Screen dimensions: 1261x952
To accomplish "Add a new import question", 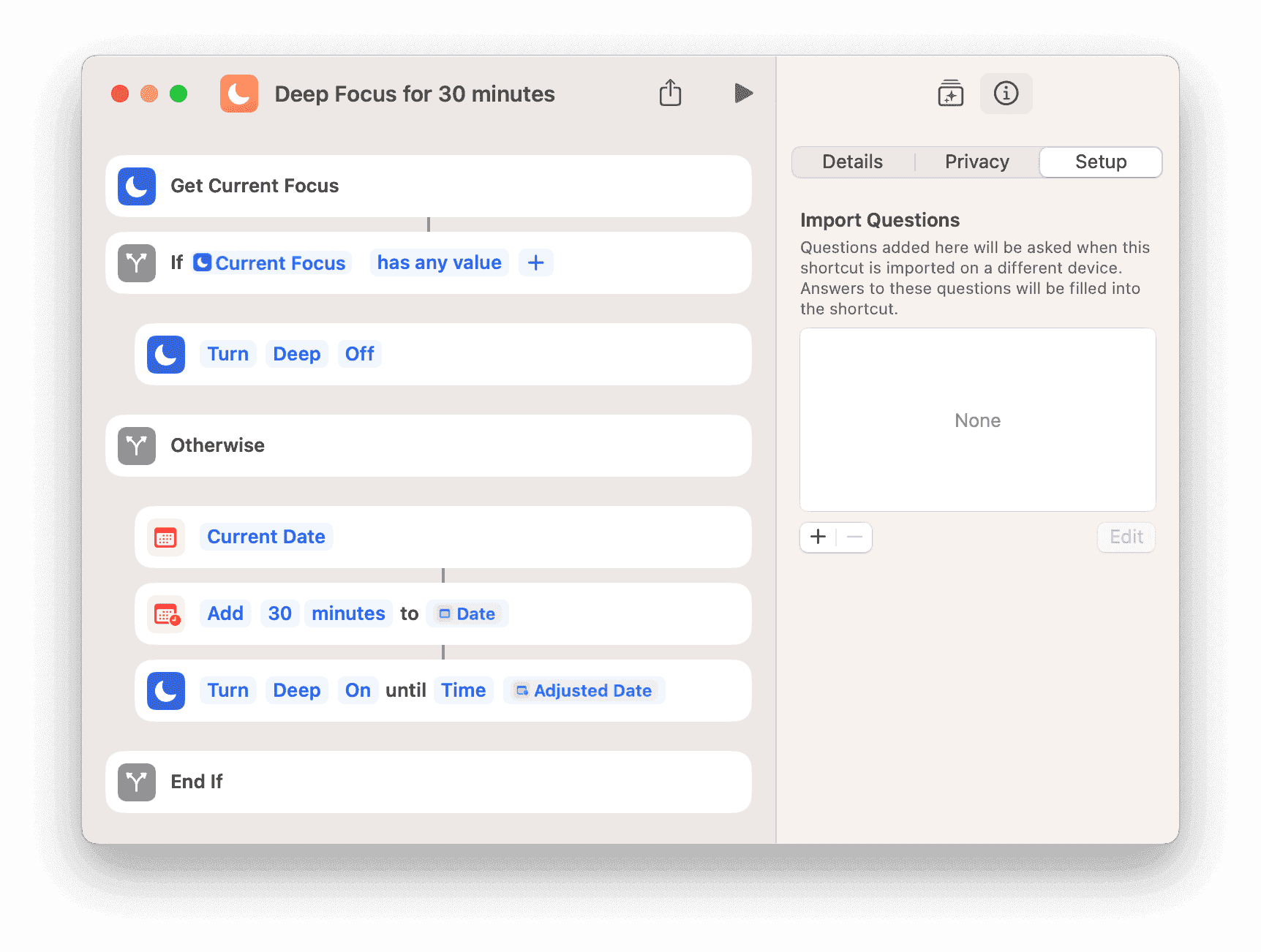I will pos(818,537).
